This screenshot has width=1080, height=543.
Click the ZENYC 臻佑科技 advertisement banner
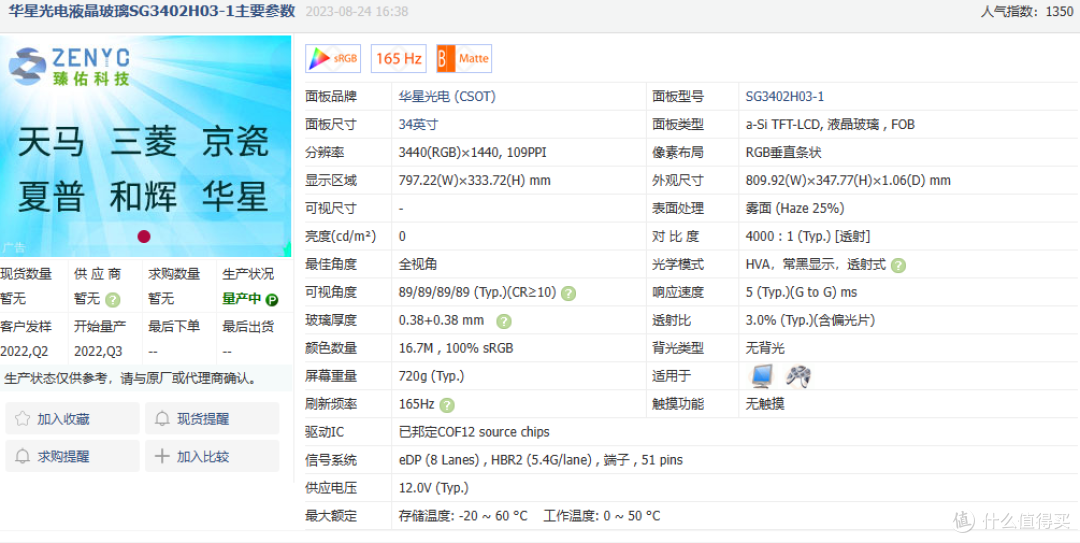click(x=145, y=146)
